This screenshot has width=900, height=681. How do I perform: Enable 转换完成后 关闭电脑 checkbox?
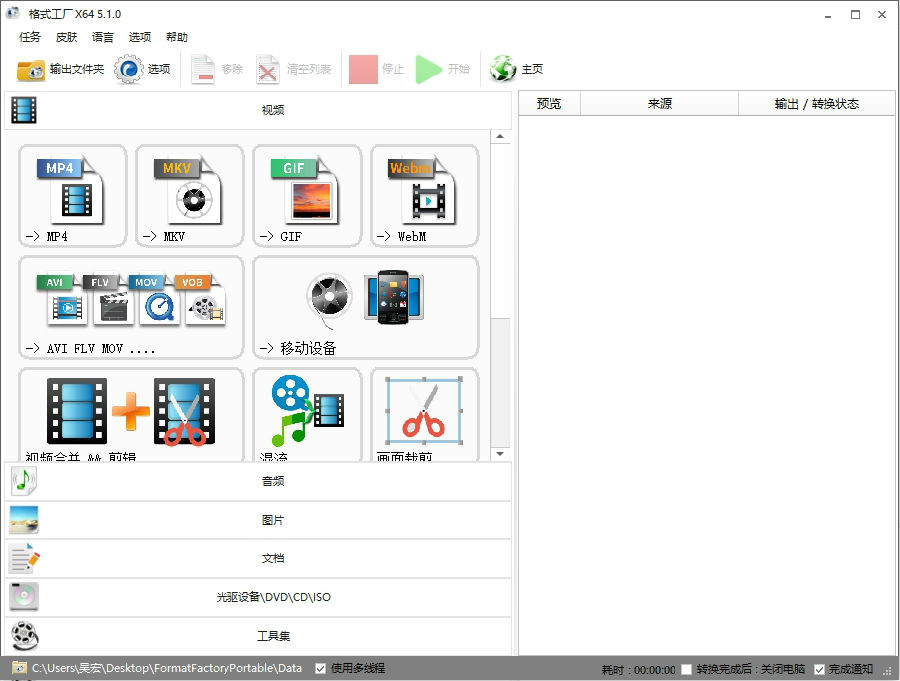686,670
